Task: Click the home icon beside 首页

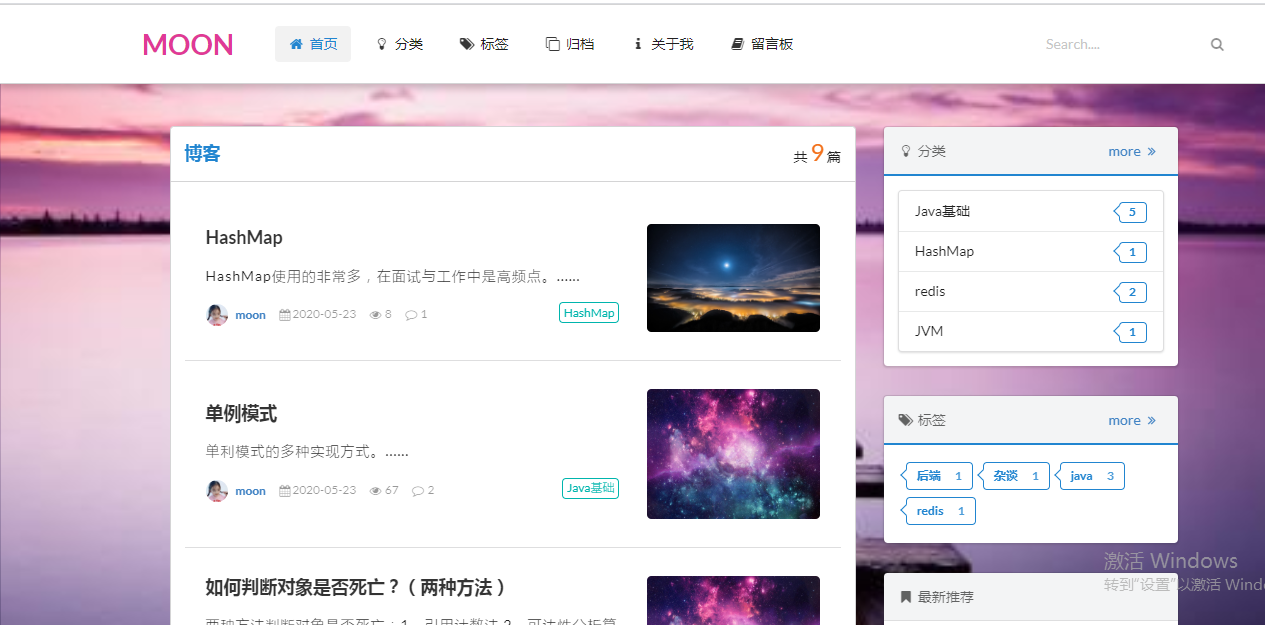Action: pos(294,43)
